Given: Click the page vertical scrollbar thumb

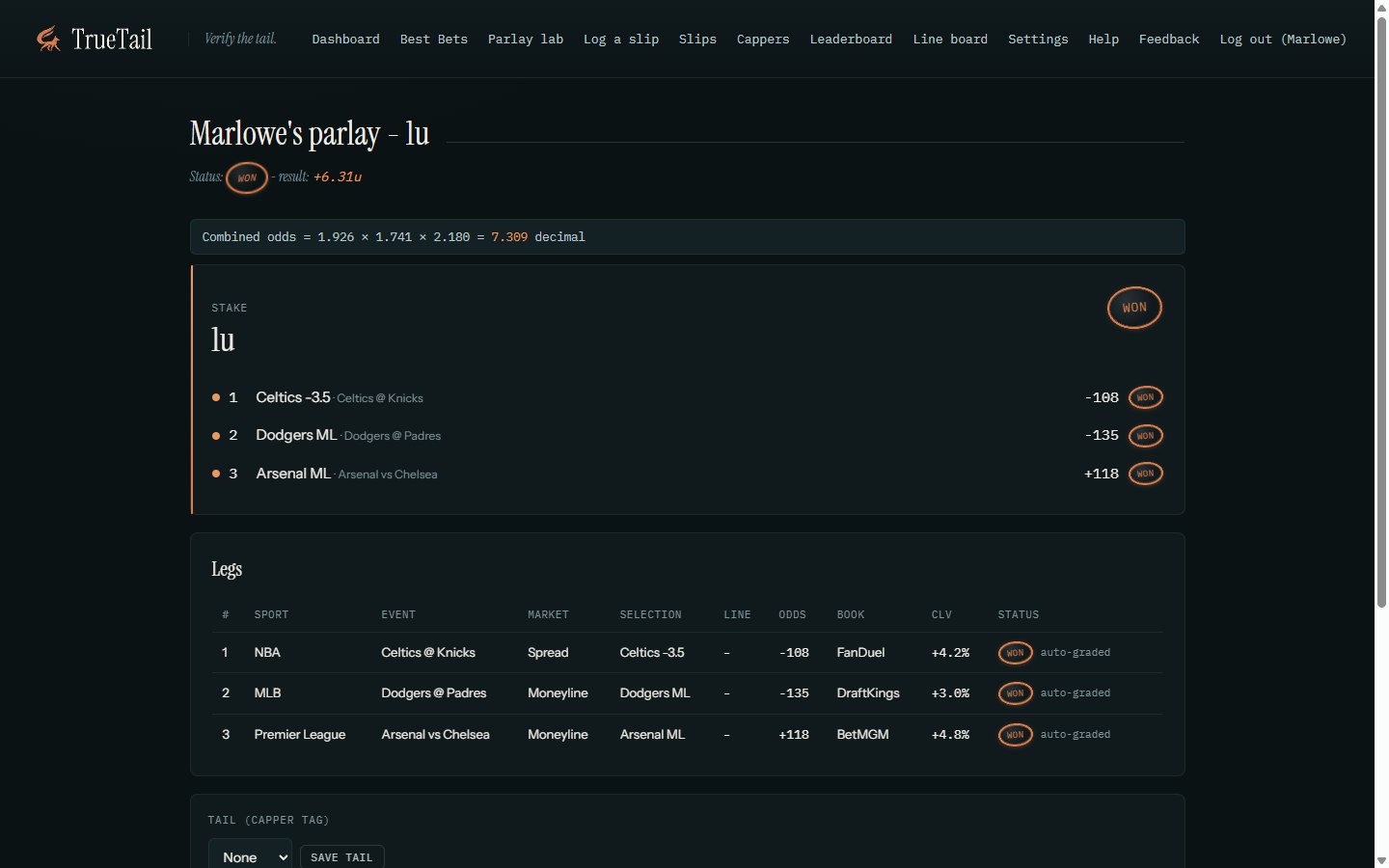Looking at the screenshot, I should point(1381,312).
